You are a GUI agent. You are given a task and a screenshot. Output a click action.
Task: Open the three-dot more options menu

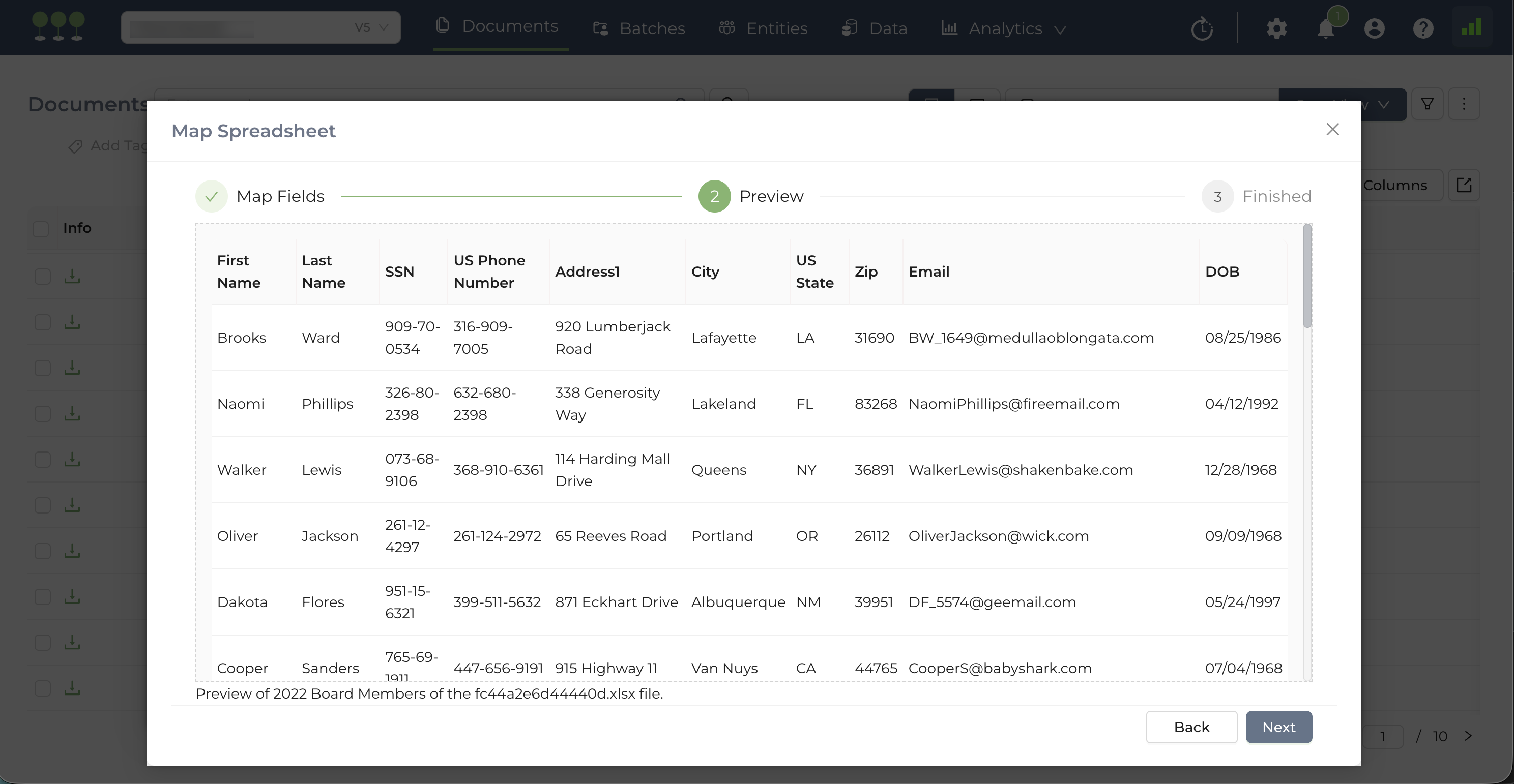[1464, 104]
